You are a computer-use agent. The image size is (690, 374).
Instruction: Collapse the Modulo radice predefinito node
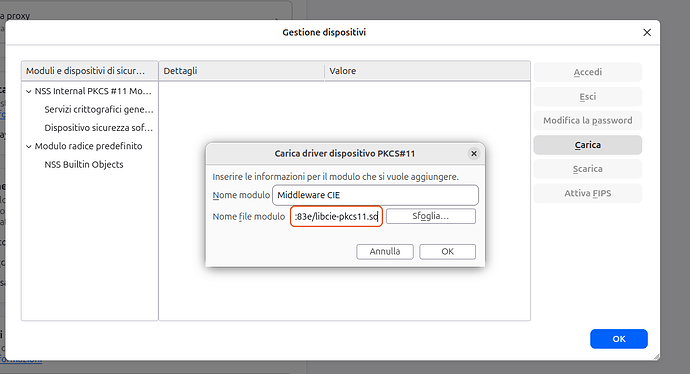point(29,147)
